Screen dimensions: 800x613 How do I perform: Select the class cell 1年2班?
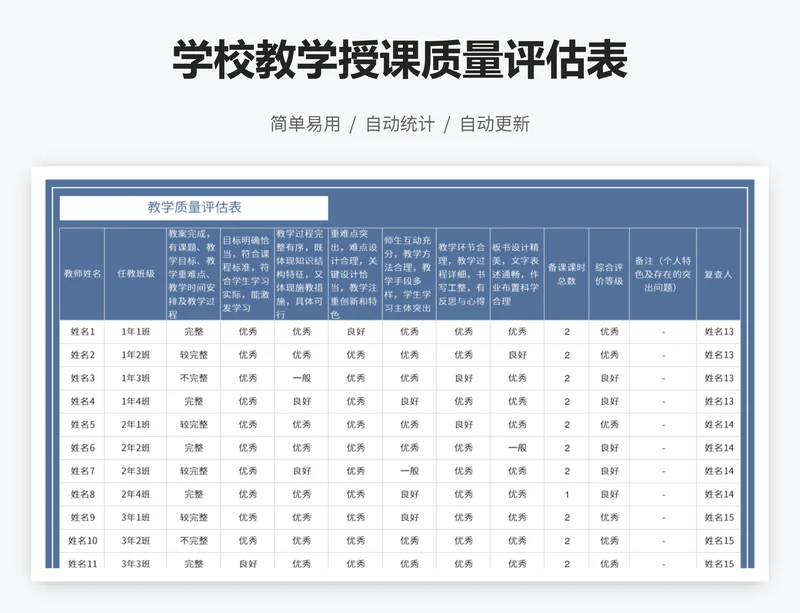point(136,355)
